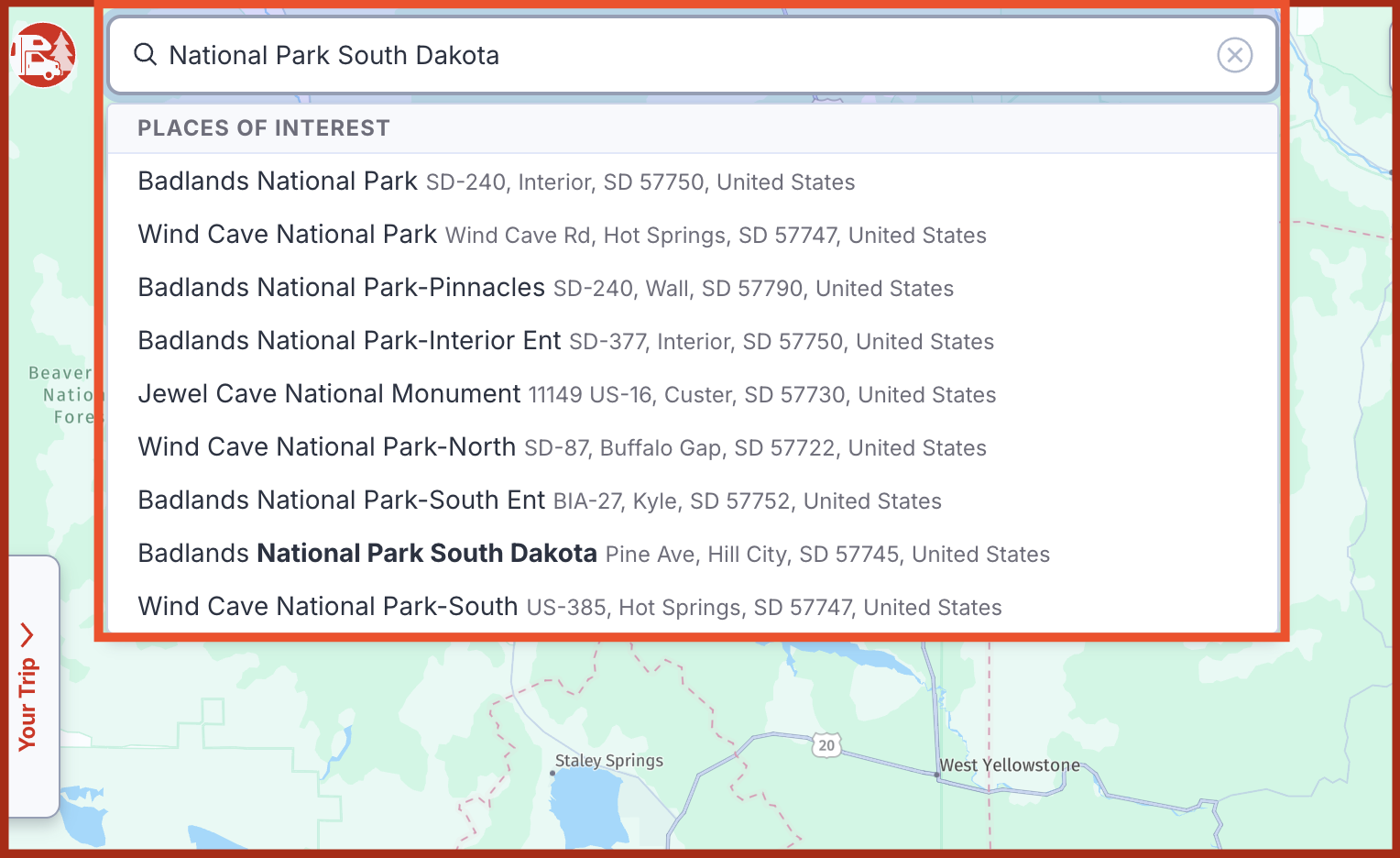This screenshot has height=858, width=1400.
Task: Click the Staley Springs map label
Action: (608, 760)
